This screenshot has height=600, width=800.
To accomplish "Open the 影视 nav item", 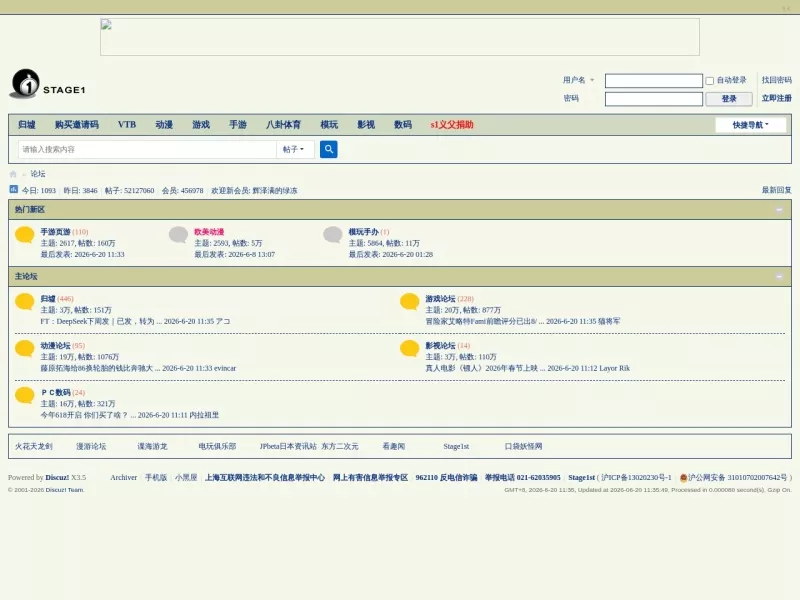I will coord(366,124).
